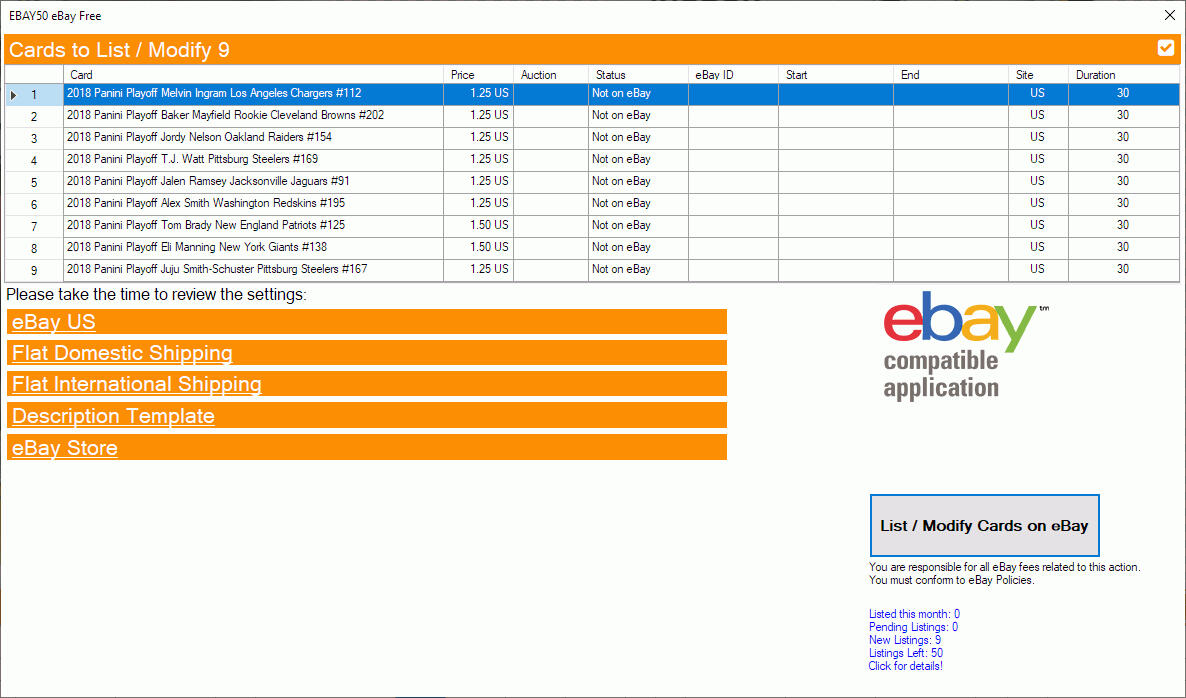Click the 1.50 US price for Eli Manning
The width and height of the screenshot is (1186, 698).
tap(478, 247)
